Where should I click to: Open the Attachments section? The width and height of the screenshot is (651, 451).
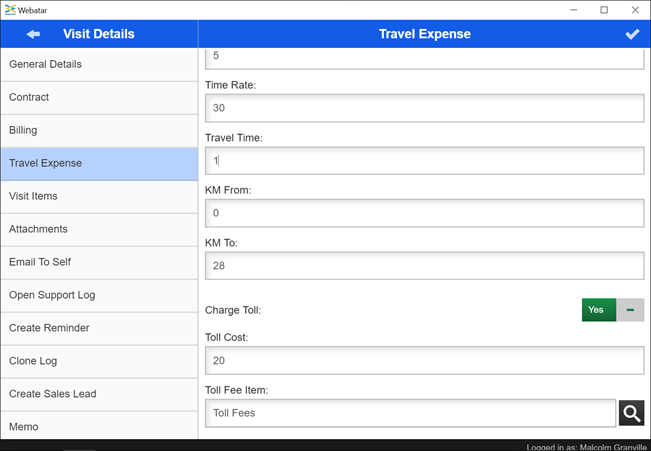98,229
